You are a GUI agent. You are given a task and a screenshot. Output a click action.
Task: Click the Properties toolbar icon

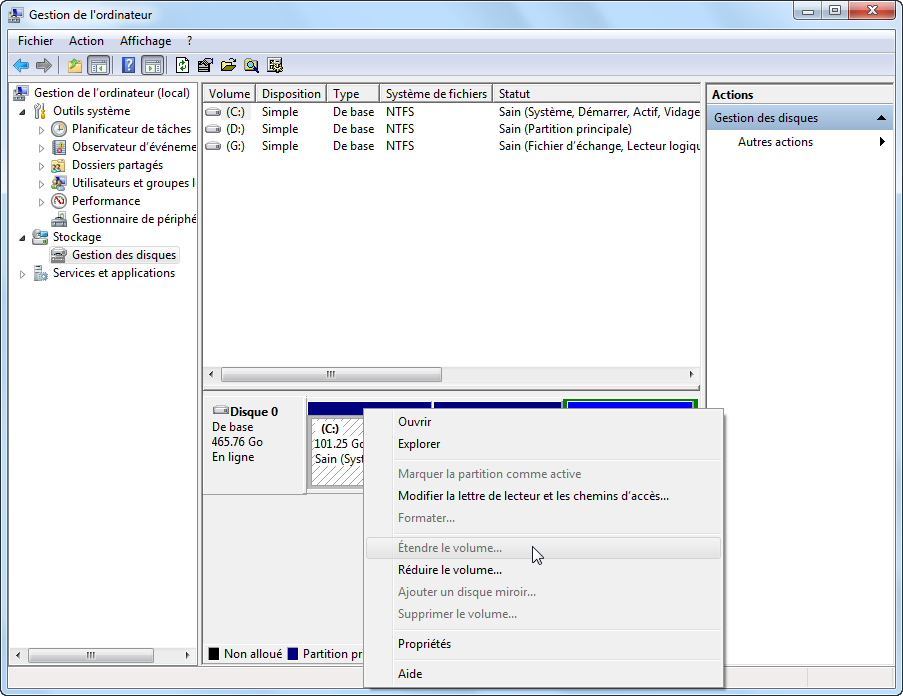[205, 66]
